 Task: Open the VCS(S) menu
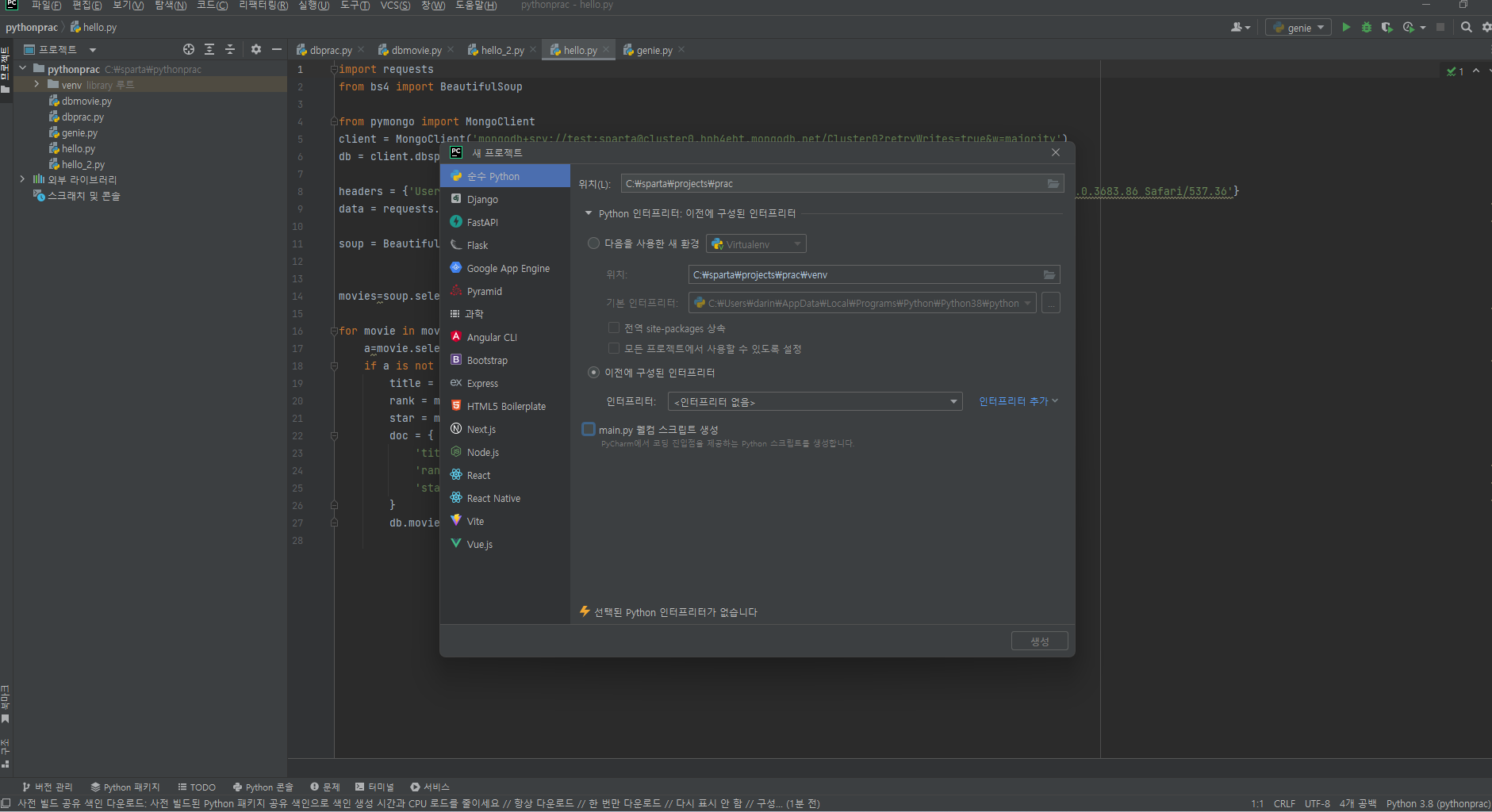pyautogui.click(x=395, y=6)
